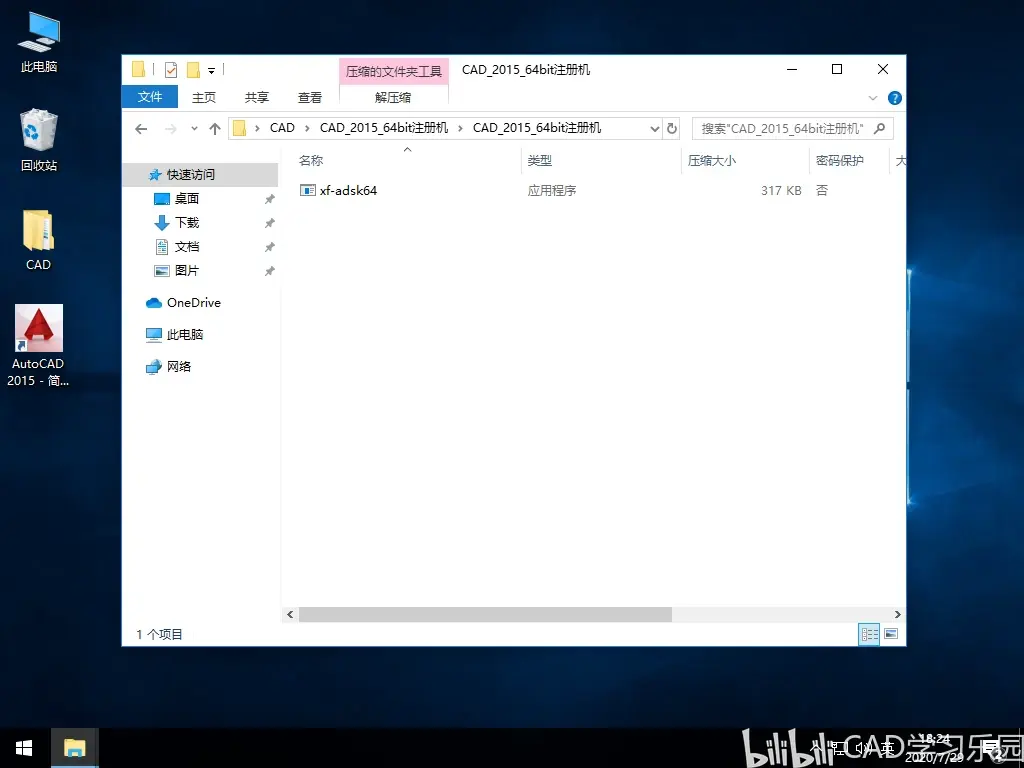Click the 1 个项目 status bar text
Viewport: 1024px width, 768px height.
pos(159,634)
